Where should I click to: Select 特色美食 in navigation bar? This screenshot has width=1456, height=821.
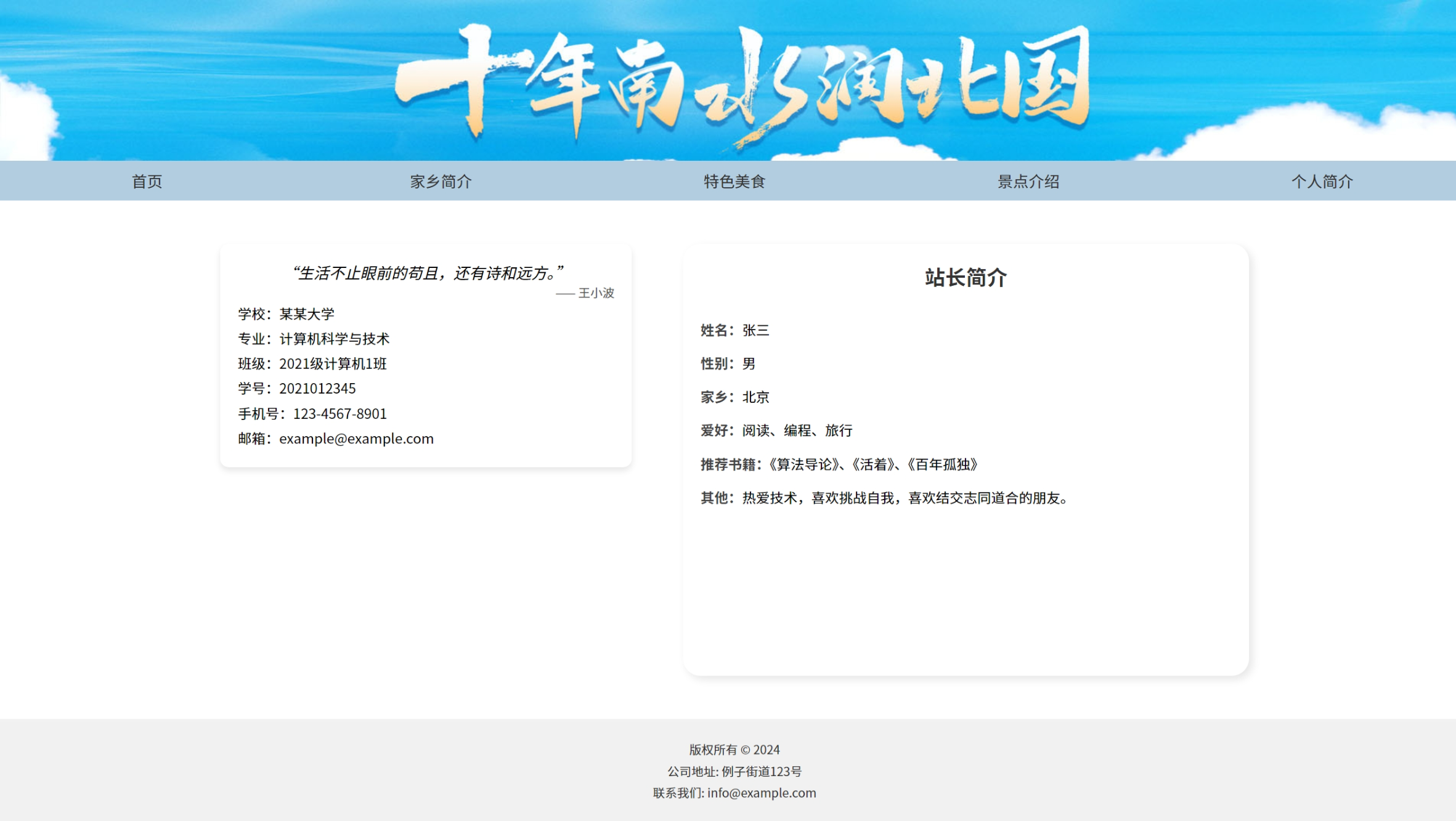(x=734, y=181)
